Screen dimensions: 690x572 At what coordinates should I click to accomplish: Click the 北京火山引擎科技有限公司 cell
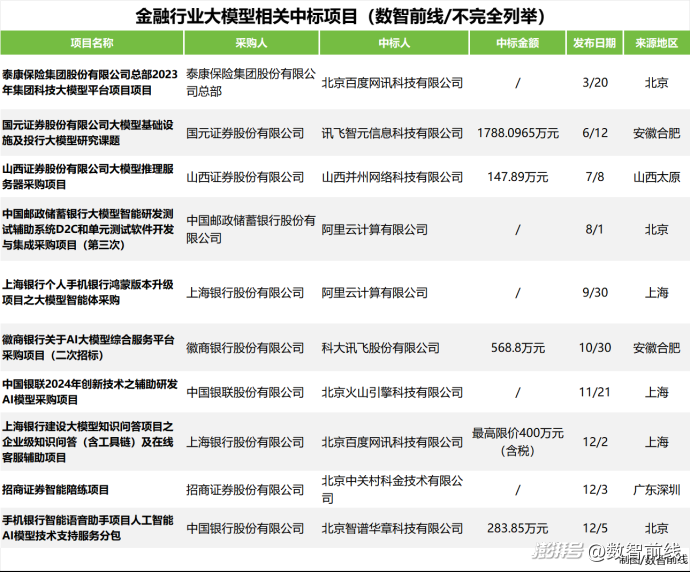pyautogui.click(x=392, y=392)
